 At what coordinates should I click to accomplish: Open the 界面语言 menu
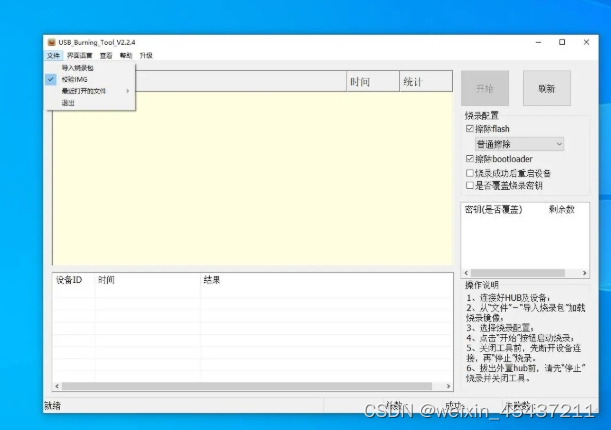click(x=79, y=56)
